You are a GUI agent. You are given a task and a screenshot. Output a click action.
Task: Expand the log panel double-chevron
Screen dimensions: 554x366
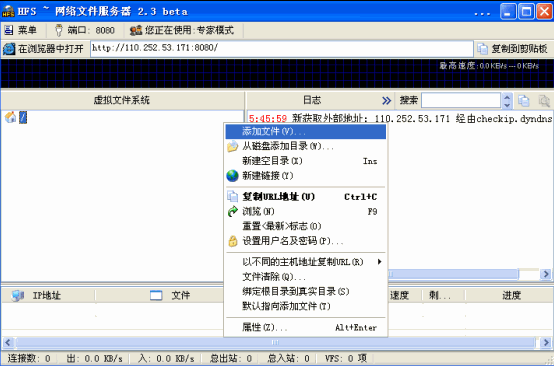click(387, 101)
